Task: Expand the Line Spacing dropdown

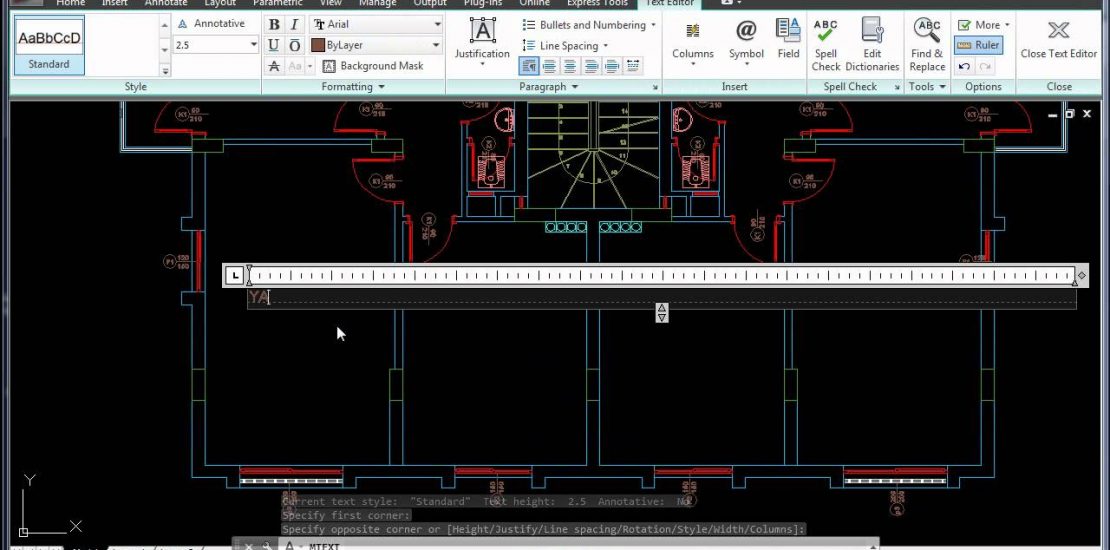Action: point(606,46)
